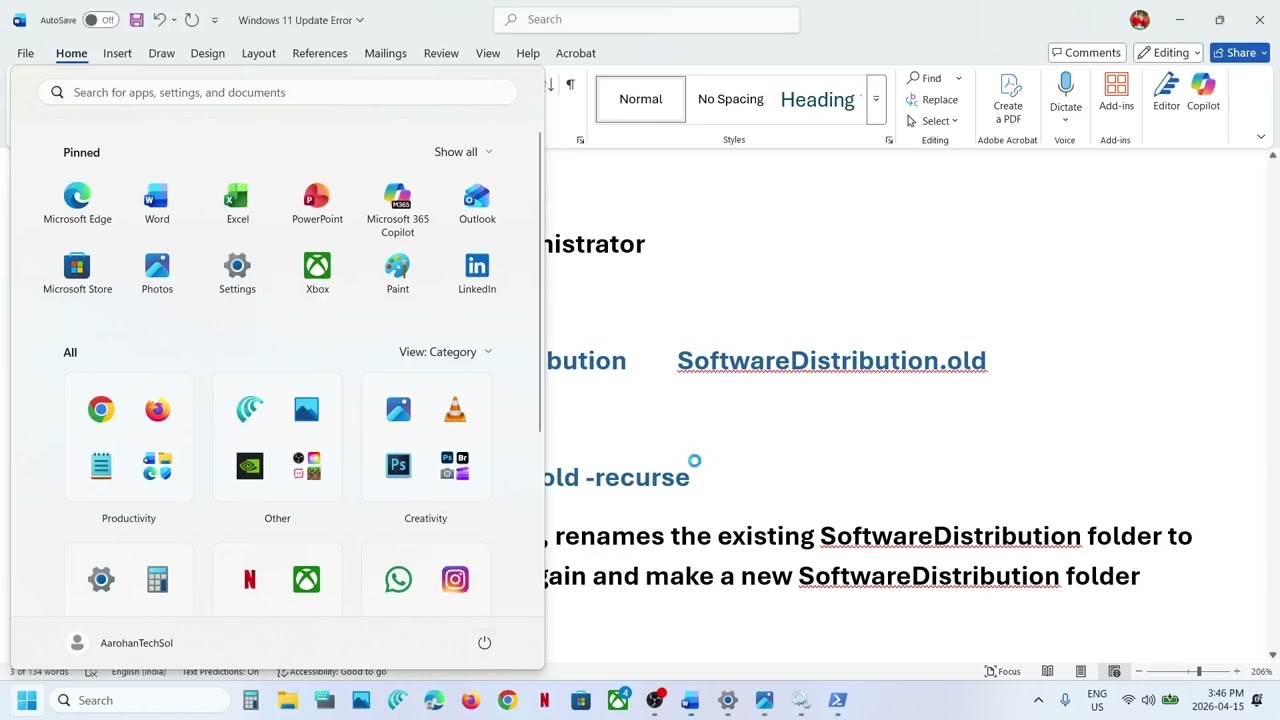Open Settings from the pinned apps

(237, 274)
